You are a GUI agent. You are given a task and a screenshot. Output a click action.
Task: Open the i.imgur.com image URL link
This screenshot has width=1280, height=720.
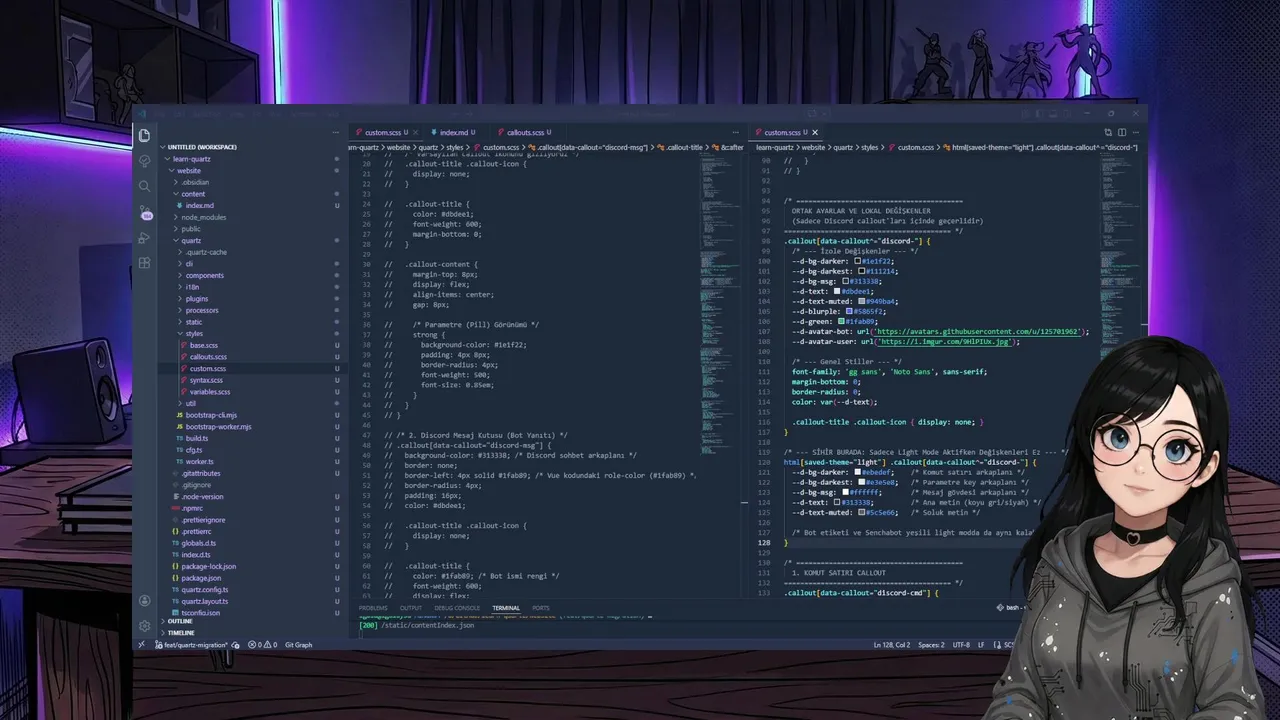pyautogui.click(x=946, y=341)
